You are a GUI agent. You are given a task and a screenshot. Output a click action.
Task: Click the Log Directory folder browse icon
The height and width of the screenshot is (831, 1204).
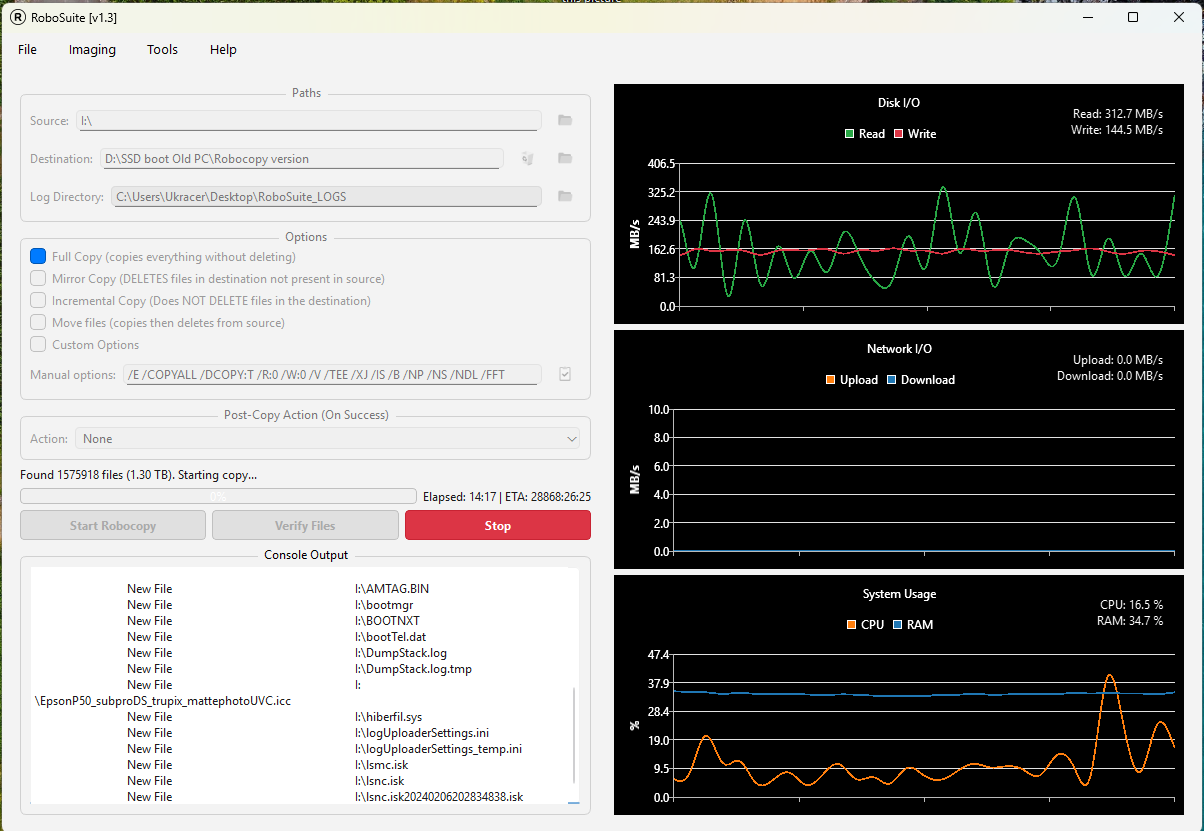coord(565,196)
